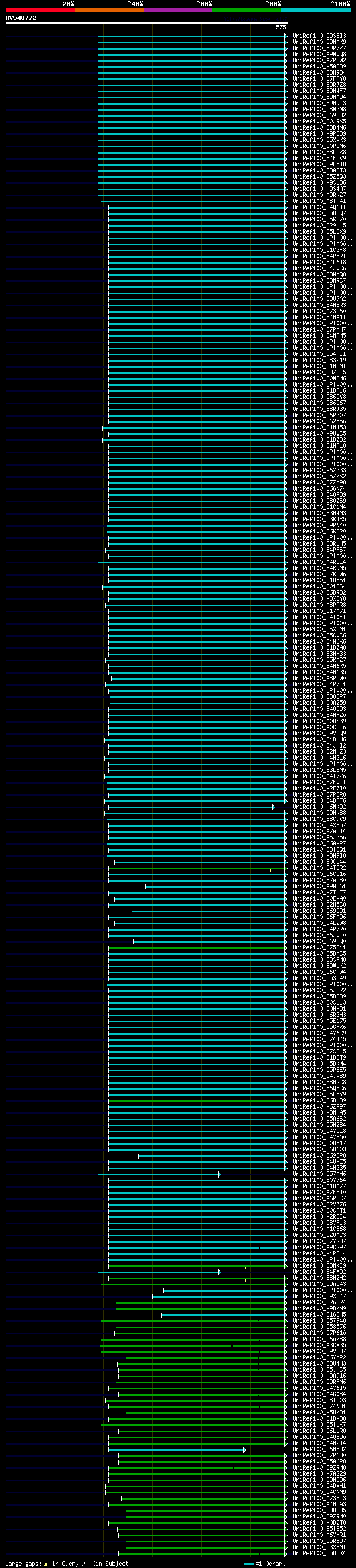Open hit UniRef100_O57940
356x1568 pixels.
pyautogui.click(x=319, y=1320)
